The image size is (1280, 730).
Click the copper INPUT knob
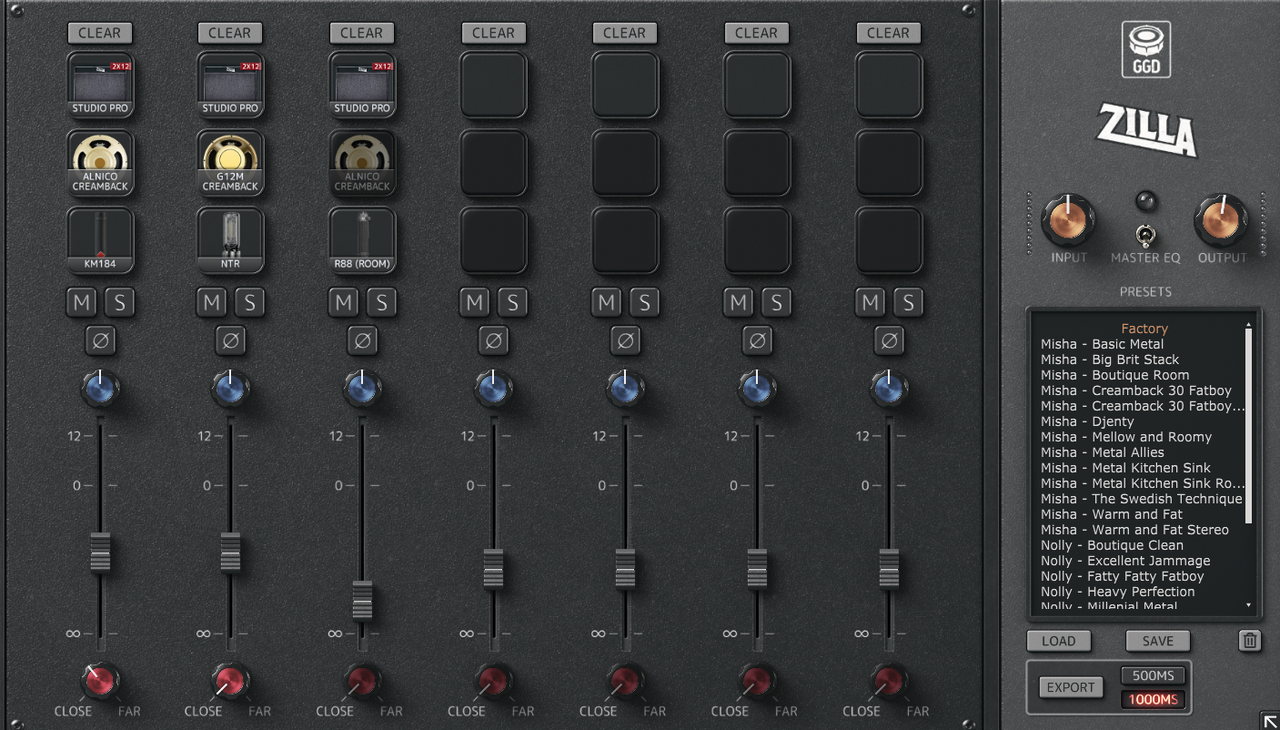[x=1068, y=221]
